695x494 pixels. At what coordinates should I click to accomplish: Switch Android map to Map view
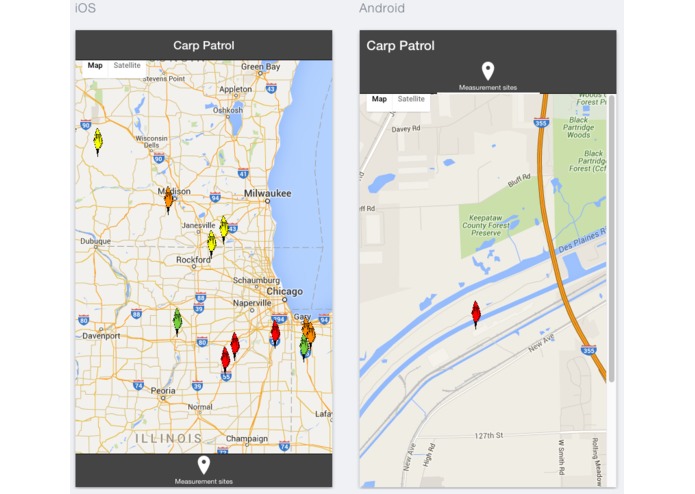[x=379, y=99]
